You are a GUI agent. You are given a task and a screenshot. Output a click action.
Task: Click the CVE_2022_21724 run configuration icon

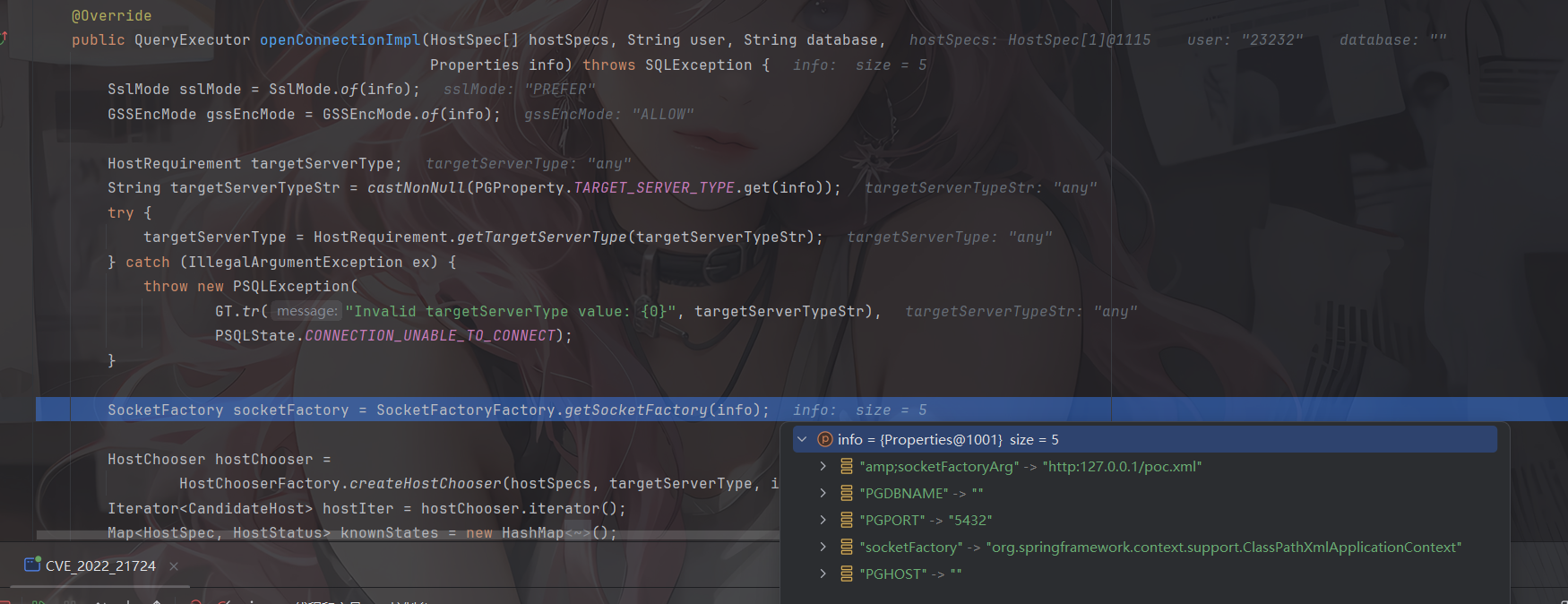32,565
